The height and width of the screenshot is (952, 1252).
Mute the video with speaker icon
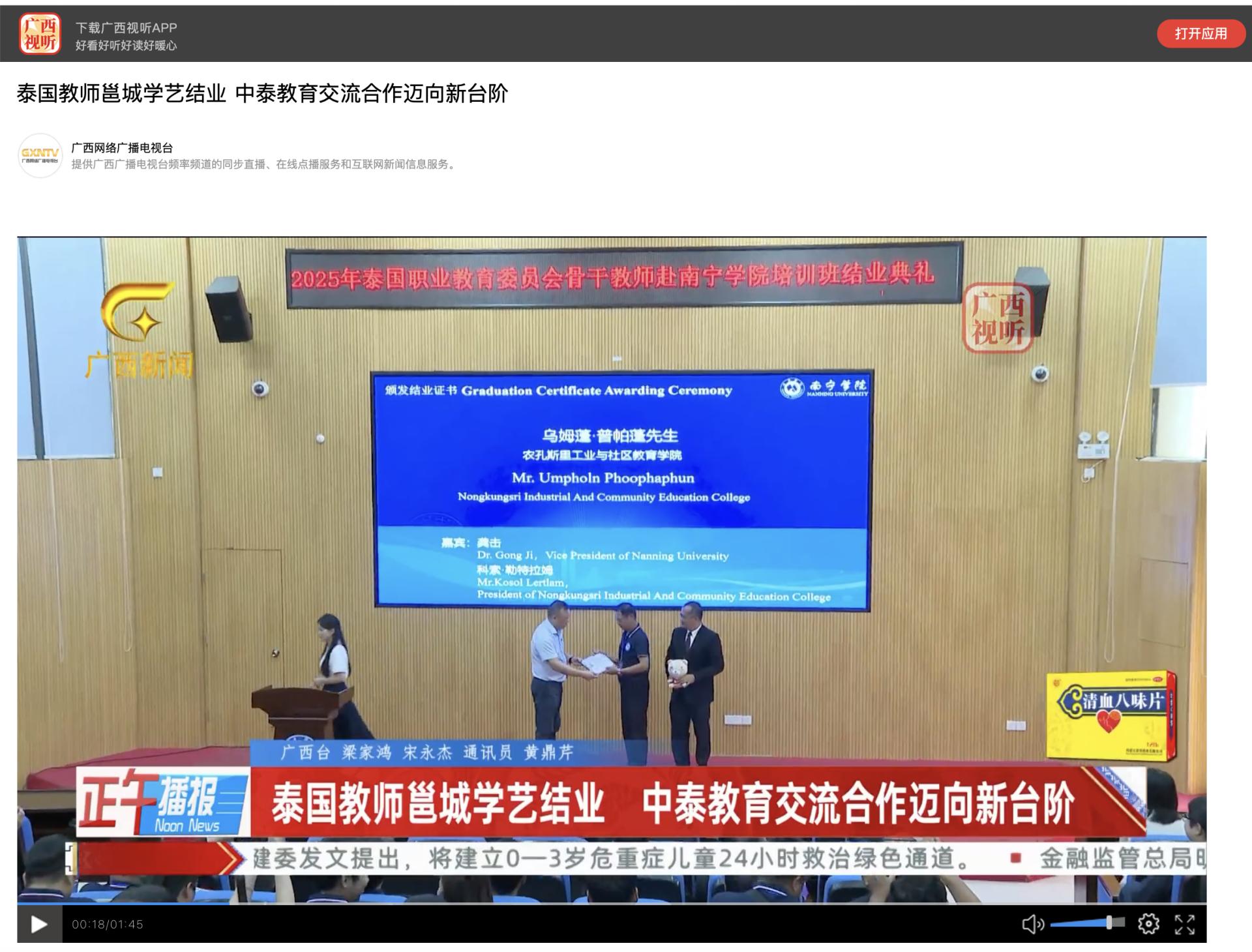tap(1032, 924)
